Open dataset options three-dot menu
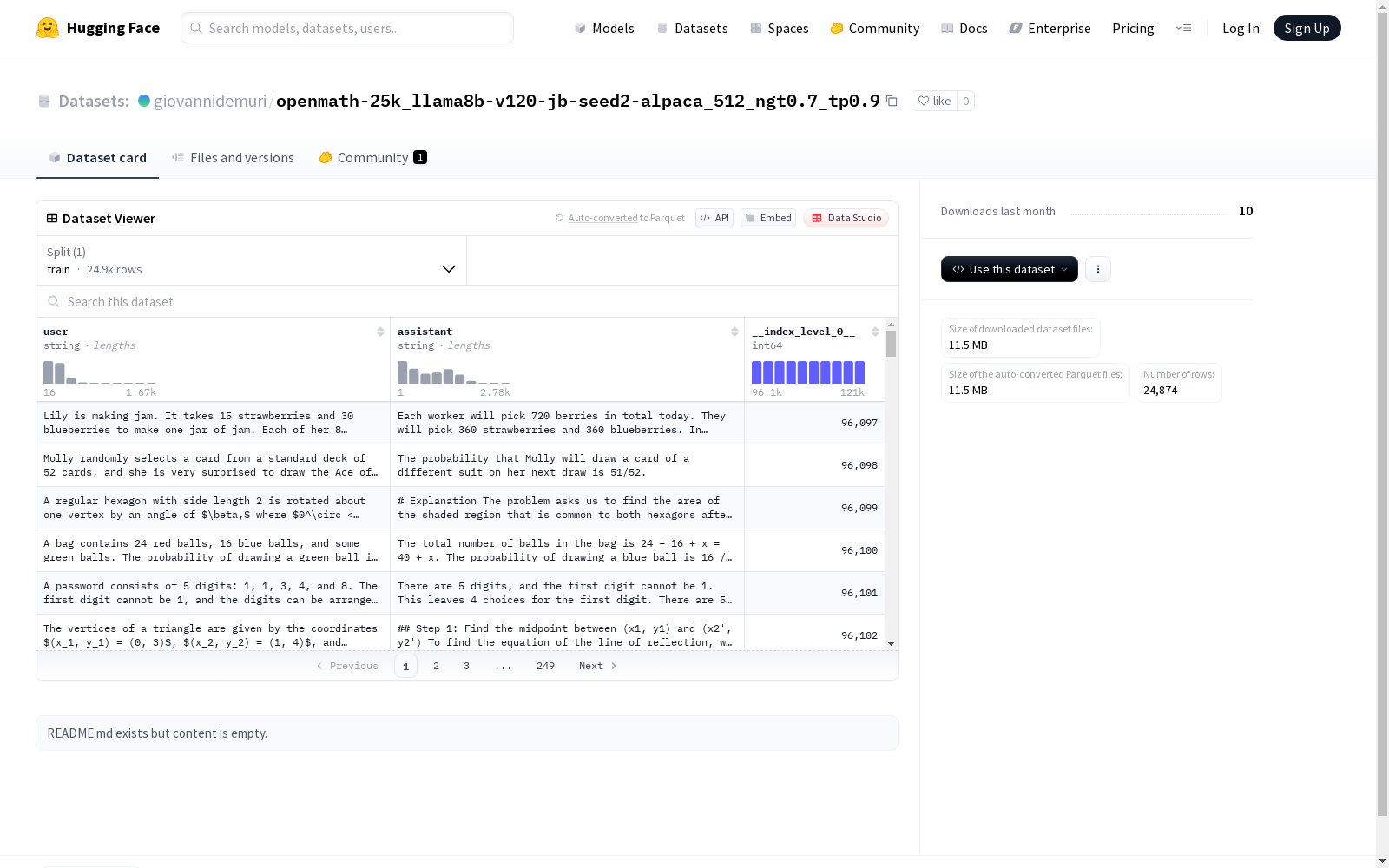This screenshot has width=1389, height=868. click(x=1098, y=269)
